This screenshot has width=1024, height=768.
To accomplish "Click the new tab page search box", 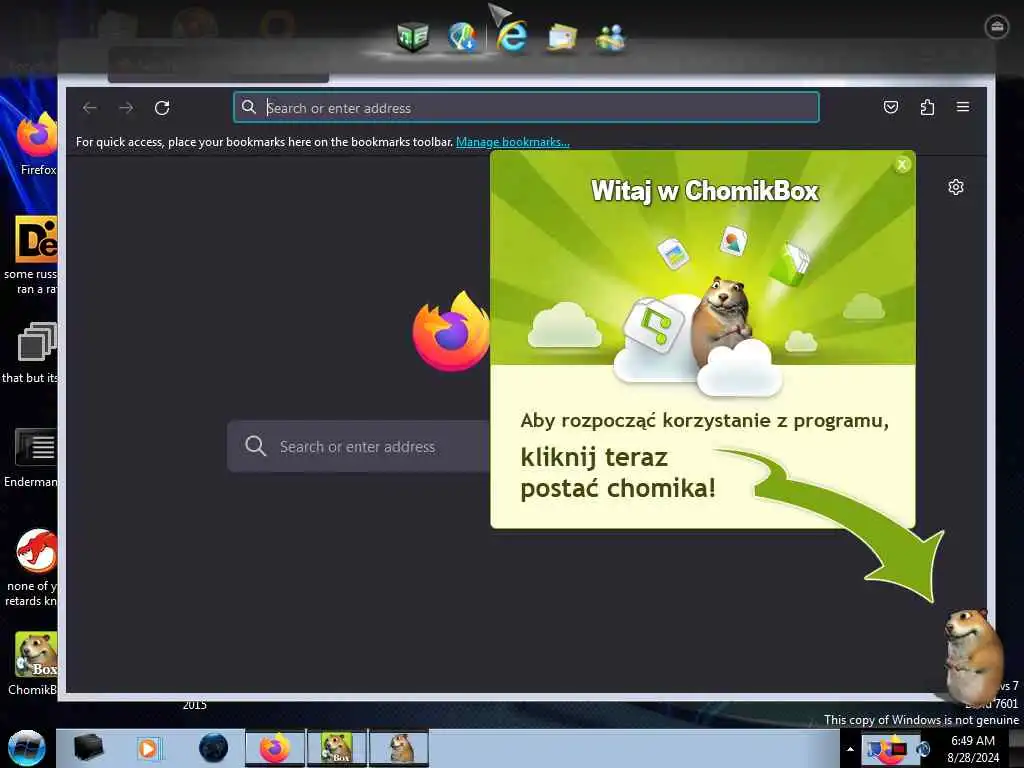I will (358, 446).
